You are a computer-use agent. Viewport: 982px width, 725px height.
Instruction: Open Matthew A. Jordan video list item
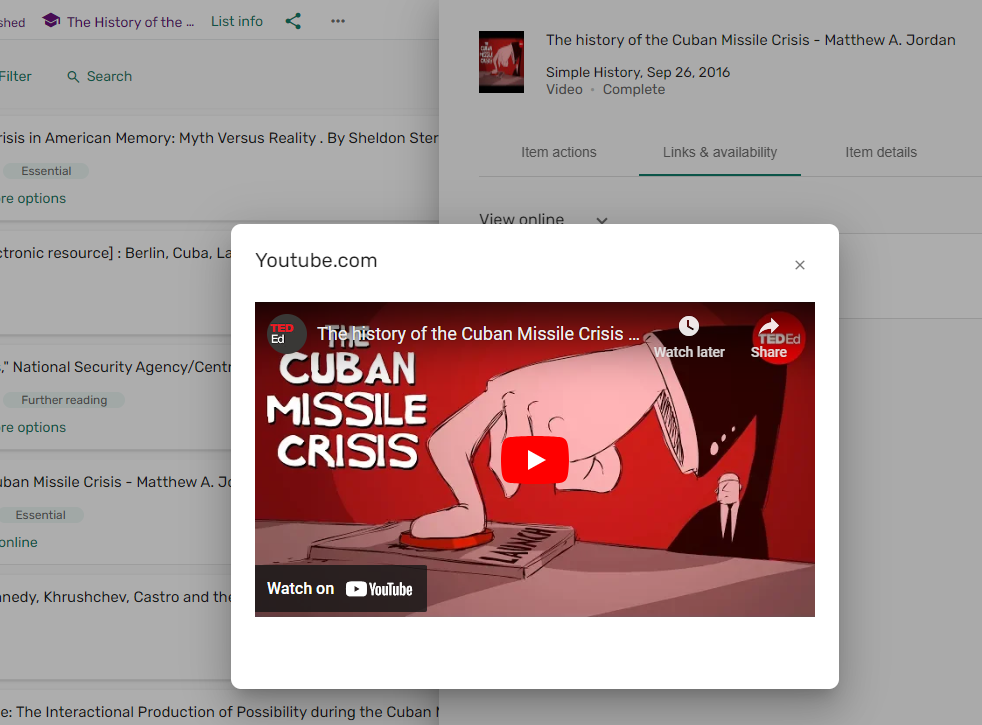pos(115,482)
